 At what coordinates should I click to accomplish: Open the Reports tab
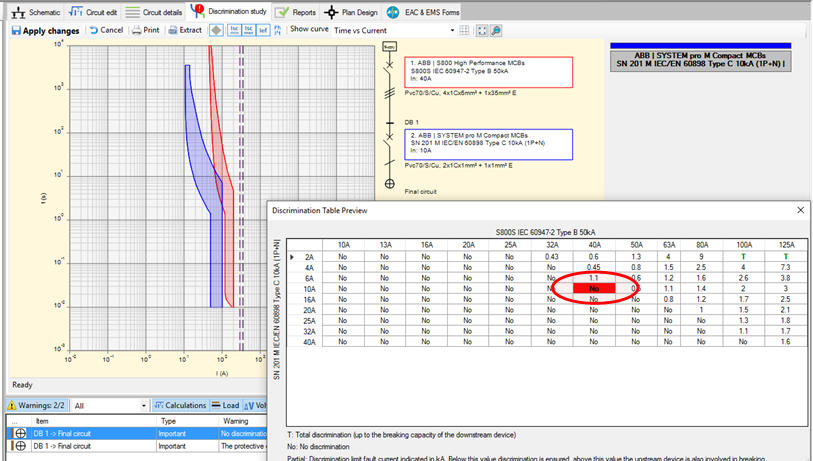[x=296, y=12]
